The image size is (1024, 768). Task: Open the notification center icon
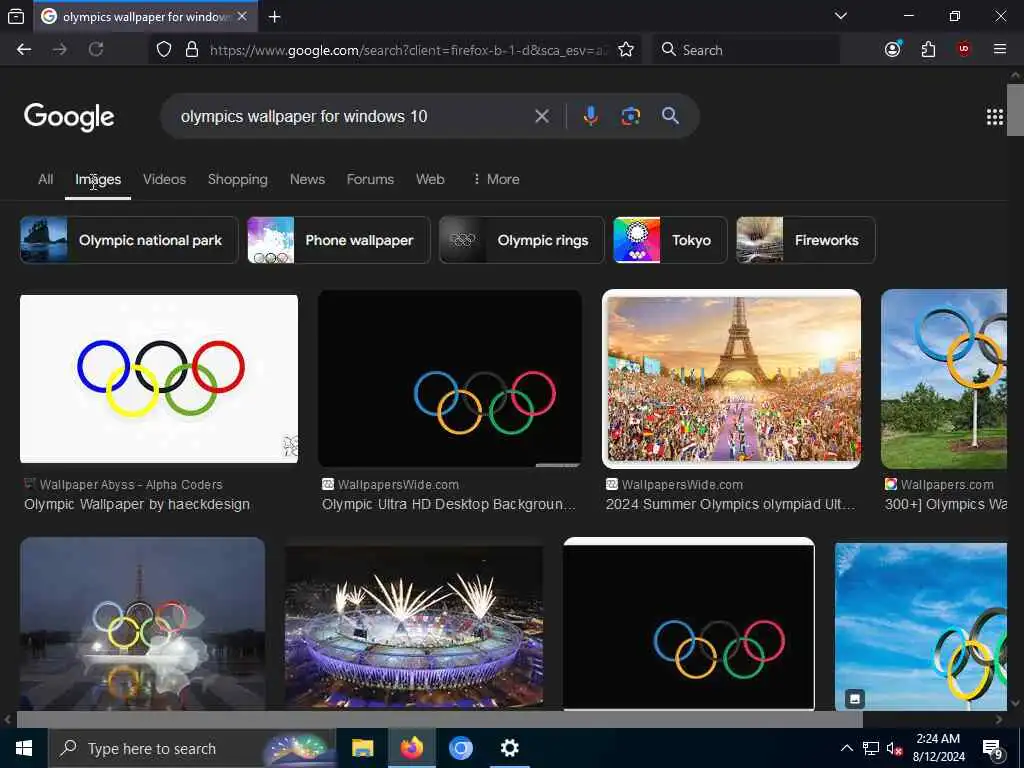(x=993, y=748)
